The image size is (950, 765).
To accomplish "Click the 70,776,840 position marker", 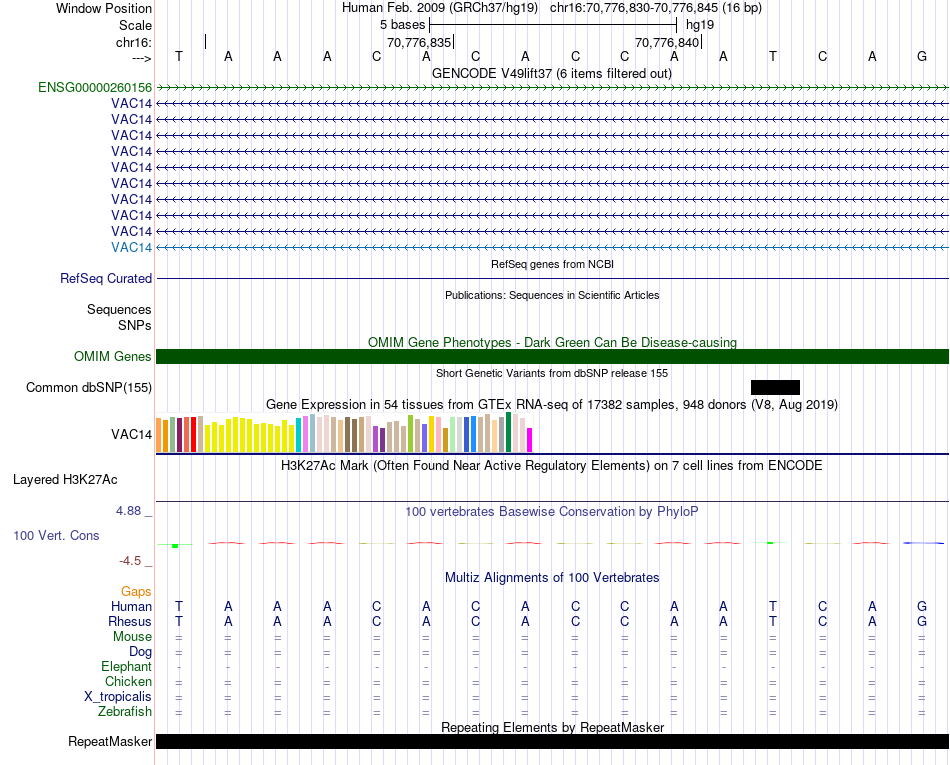I will [667, 42].
